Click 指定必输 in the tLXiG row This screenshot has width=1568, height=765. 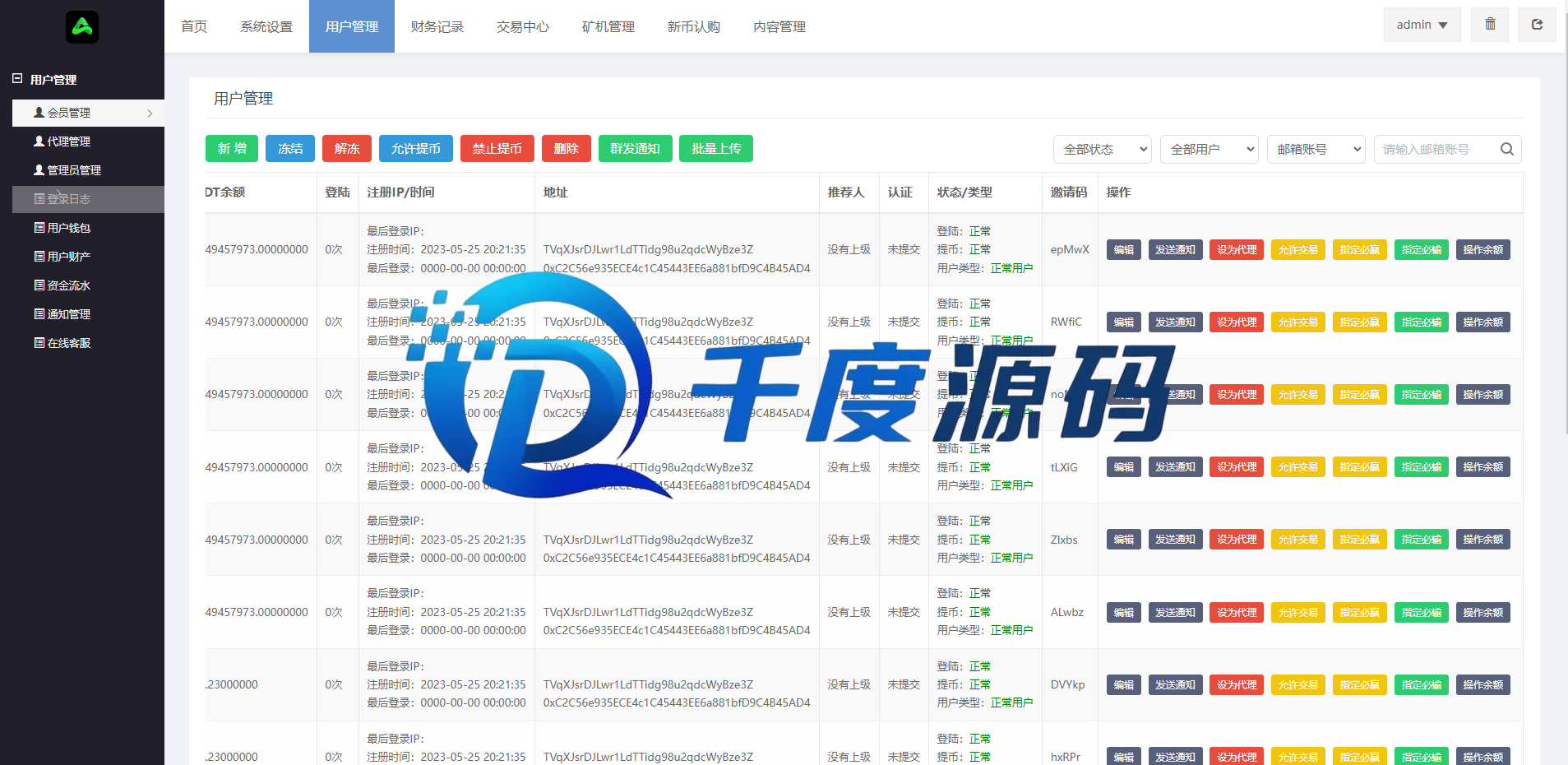tap(1422, 467)
